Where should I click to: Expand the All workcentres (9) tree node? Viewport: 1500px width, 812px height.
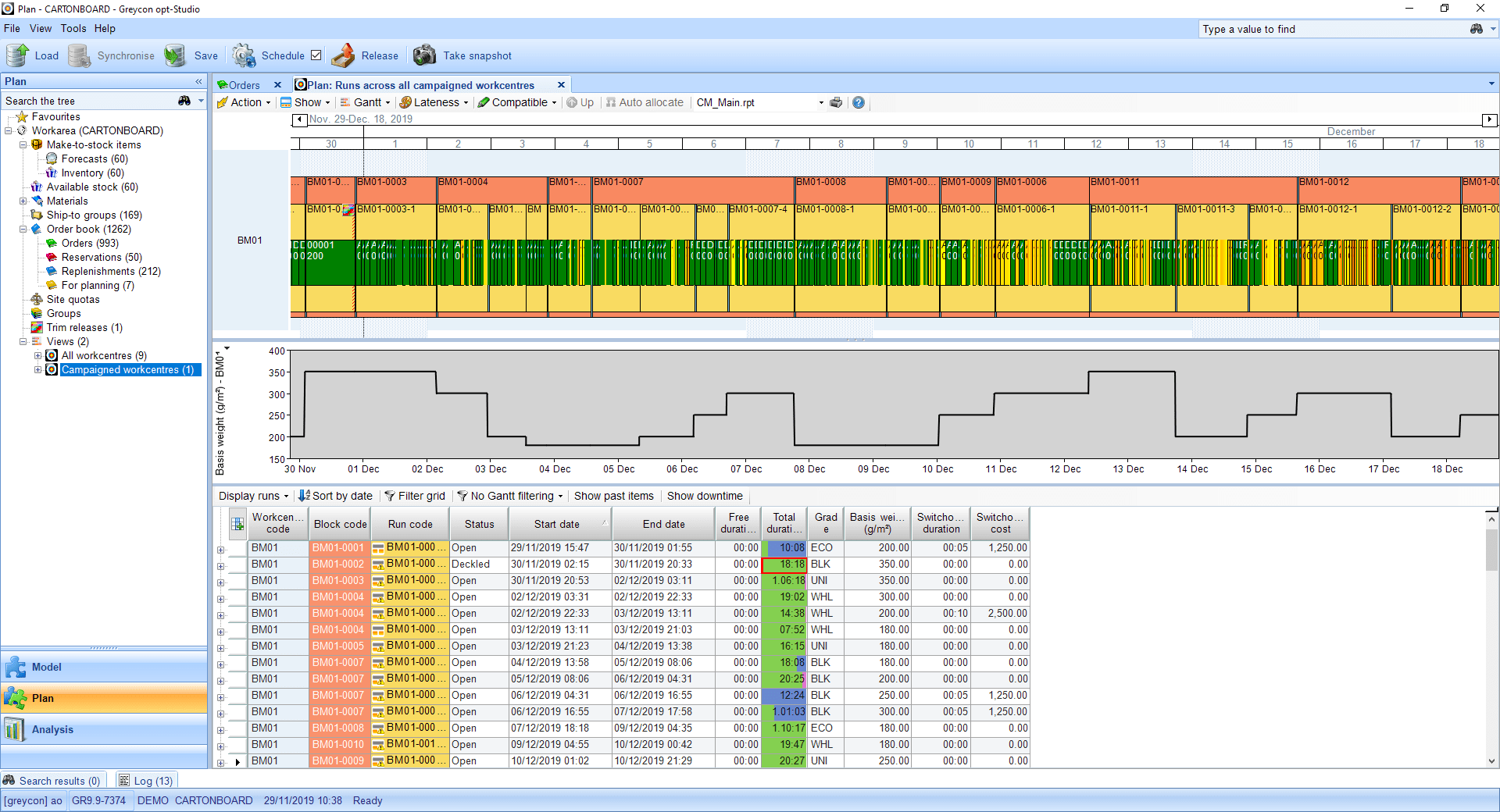tap(37, 355)
